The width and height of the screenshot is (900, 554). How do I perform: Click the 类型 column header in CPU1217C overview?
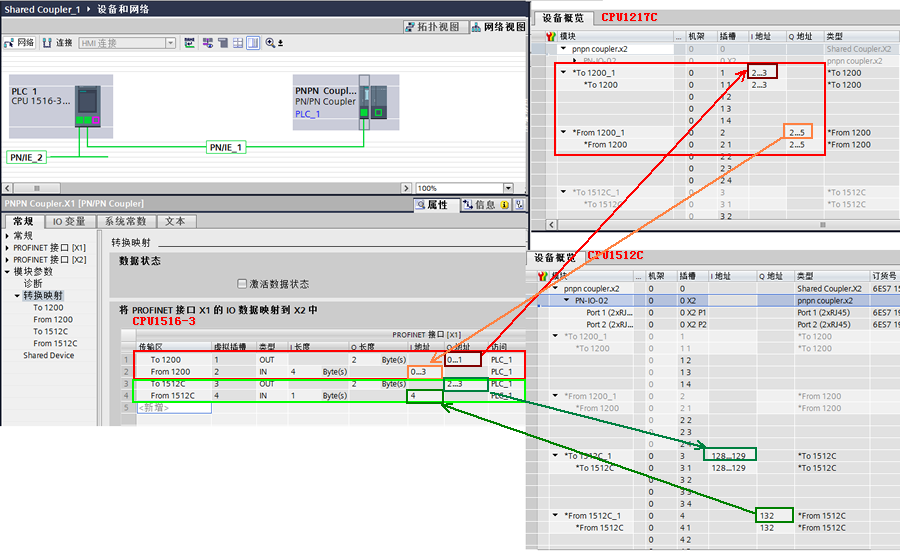pyautogui.click(x=862, y=36)
